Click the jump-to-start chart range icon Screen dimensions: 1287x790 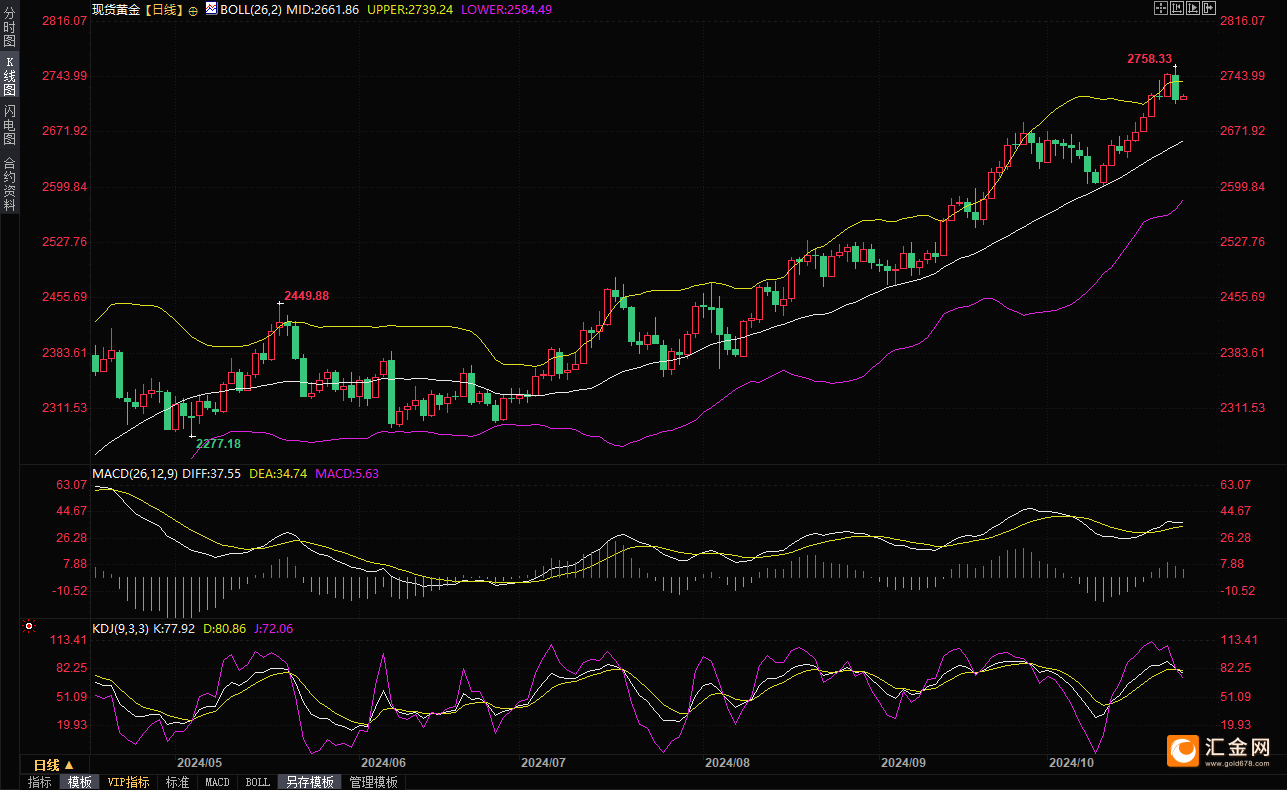[1177, 8]
